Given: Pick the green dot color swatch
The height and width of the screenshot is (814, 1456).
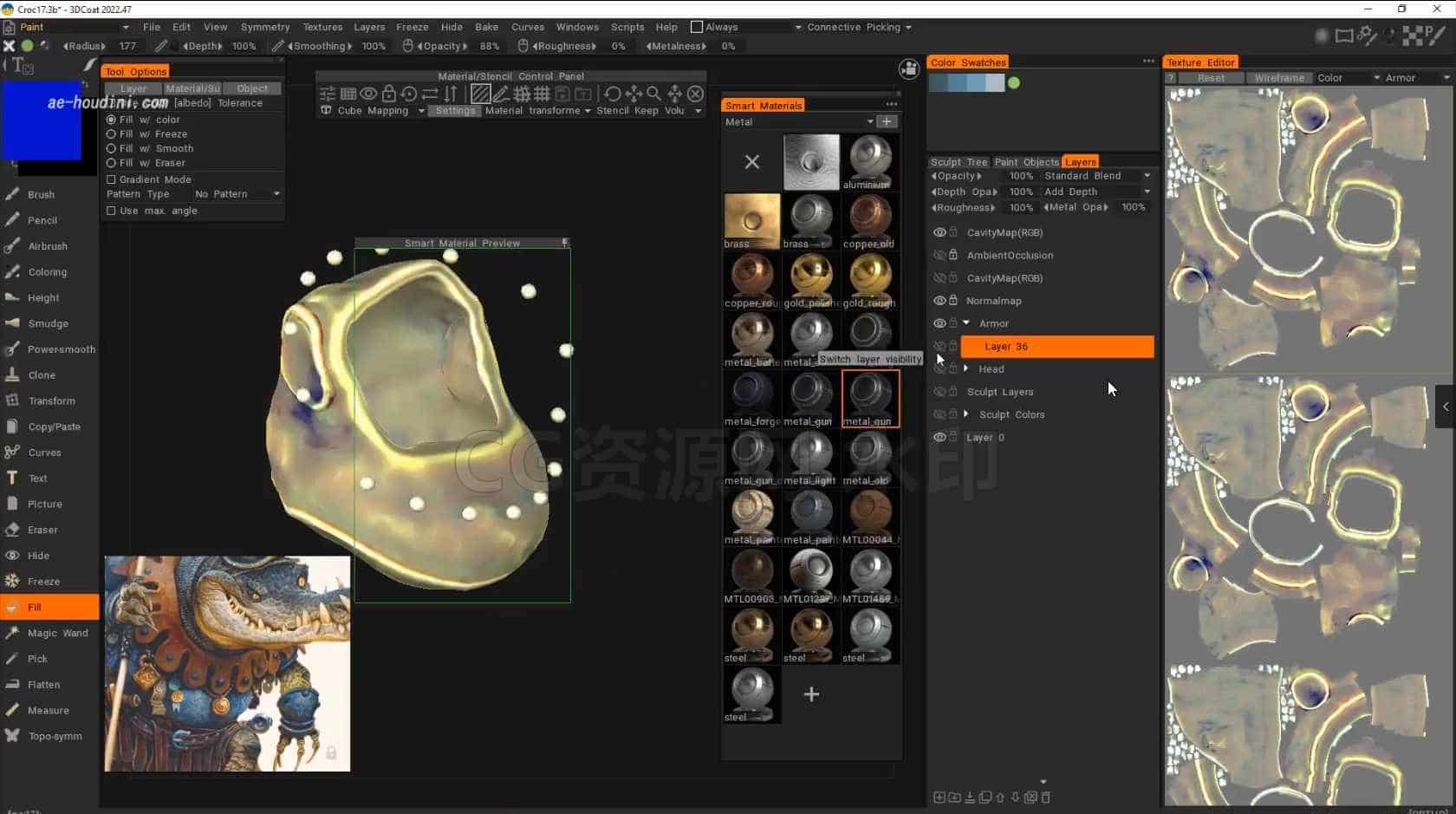Looking at the screenshot, I should (1014, 83).
